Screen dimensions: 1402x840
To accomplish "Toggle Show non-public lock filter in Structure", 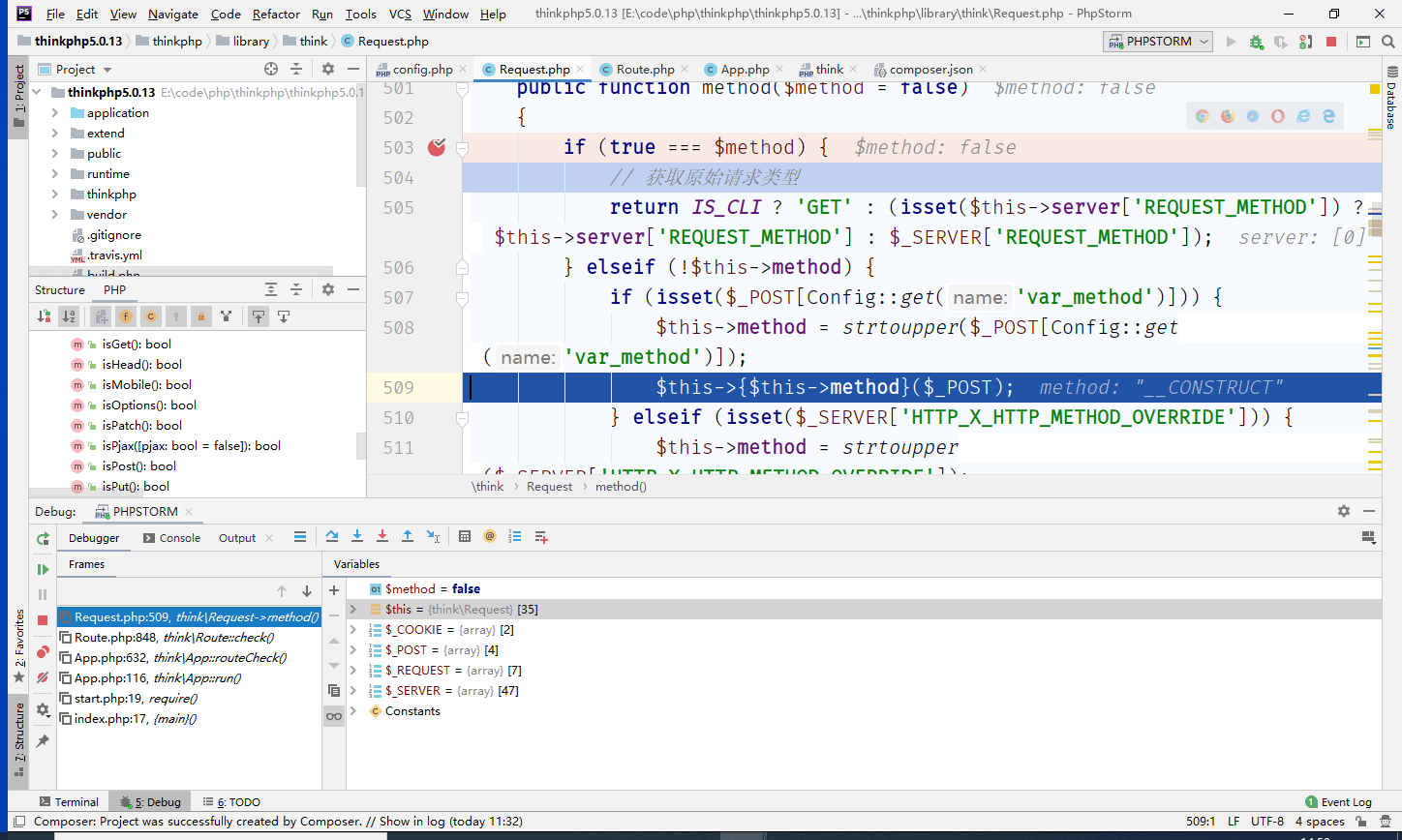I will [x=201, y=315].
